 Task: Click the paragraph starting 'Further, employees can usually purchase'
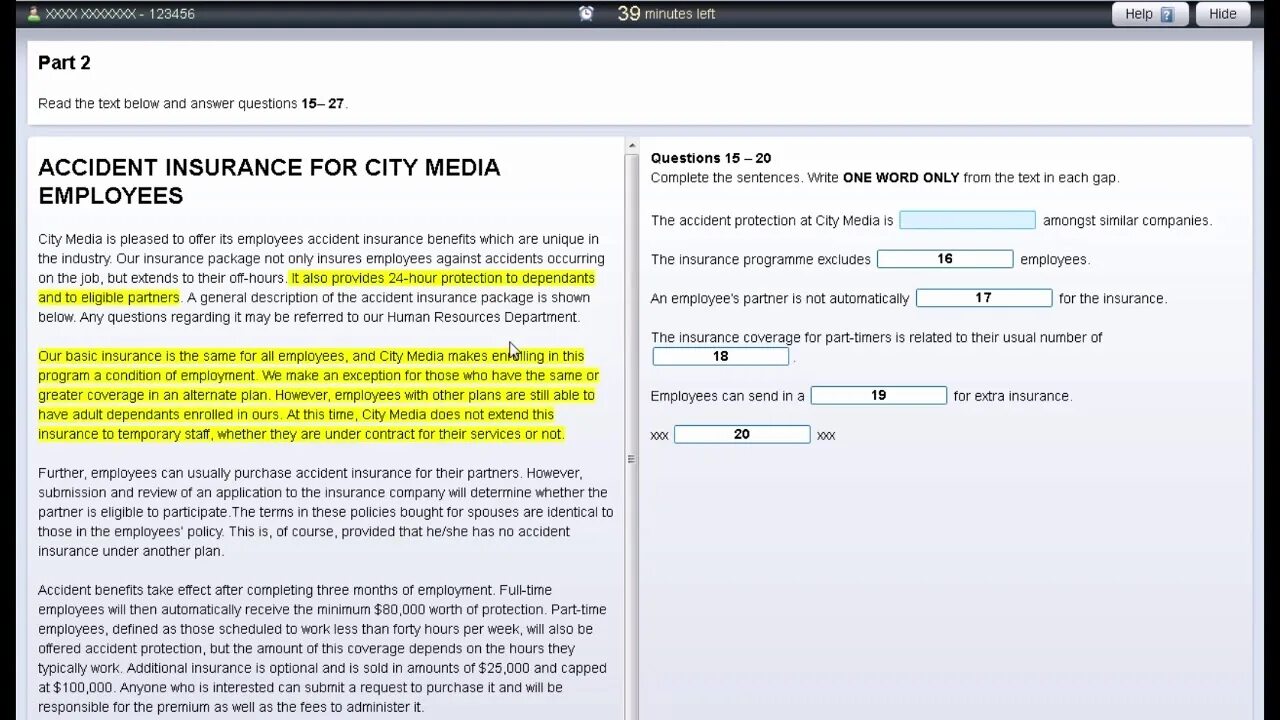[325, 512]
